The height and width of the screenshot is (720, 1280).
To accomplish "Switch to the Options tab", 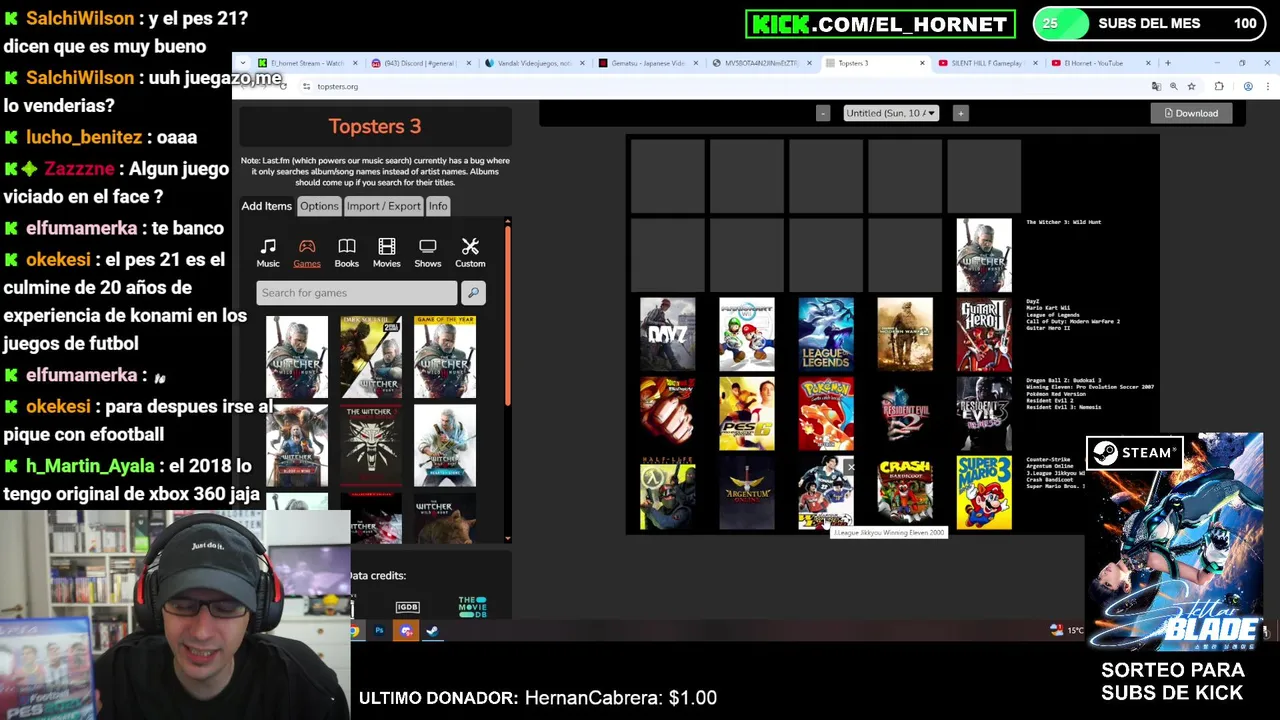I will (x=319, y=206).
